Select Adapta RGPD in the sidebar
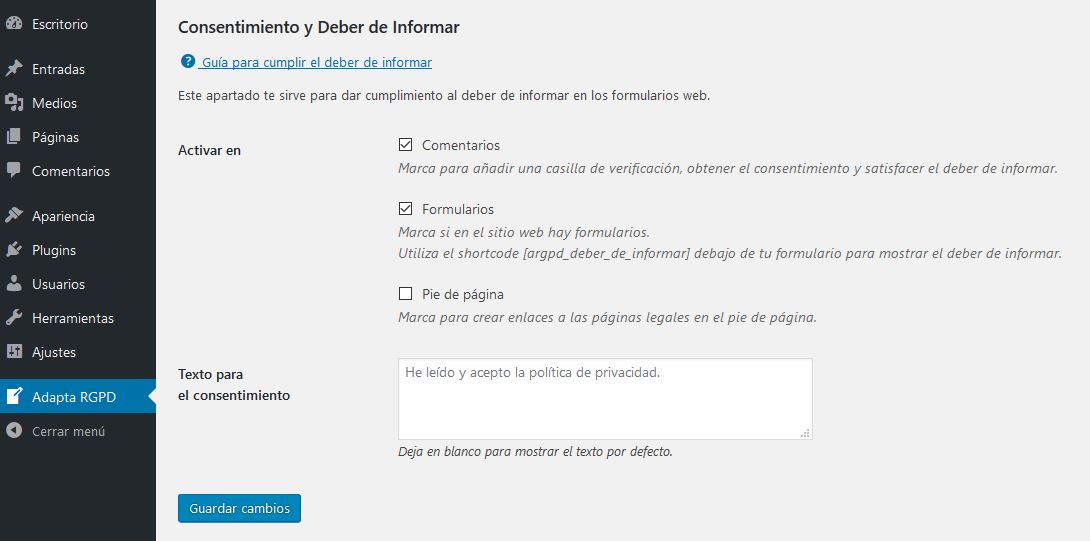The image size is (1090, 541). pos(74,397)
